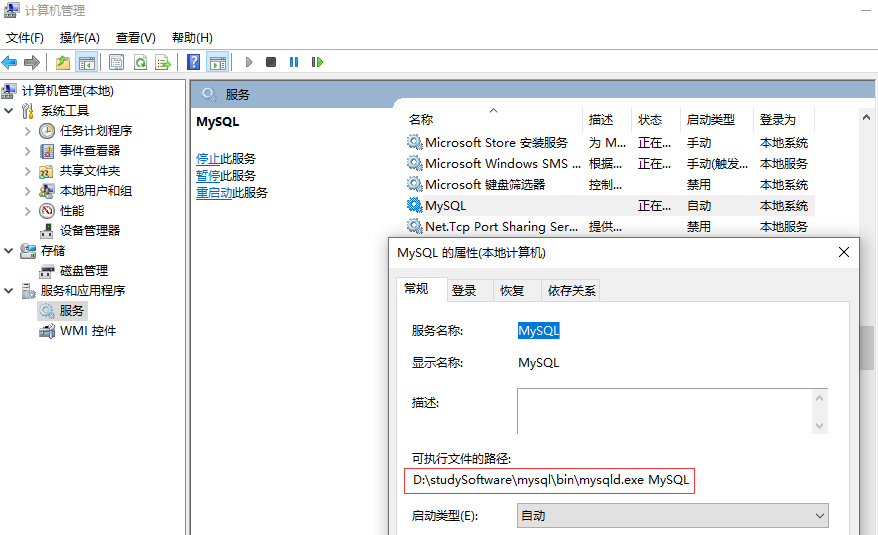
Task: Click the 停止 this service link
Action: (x=208, y=159)
